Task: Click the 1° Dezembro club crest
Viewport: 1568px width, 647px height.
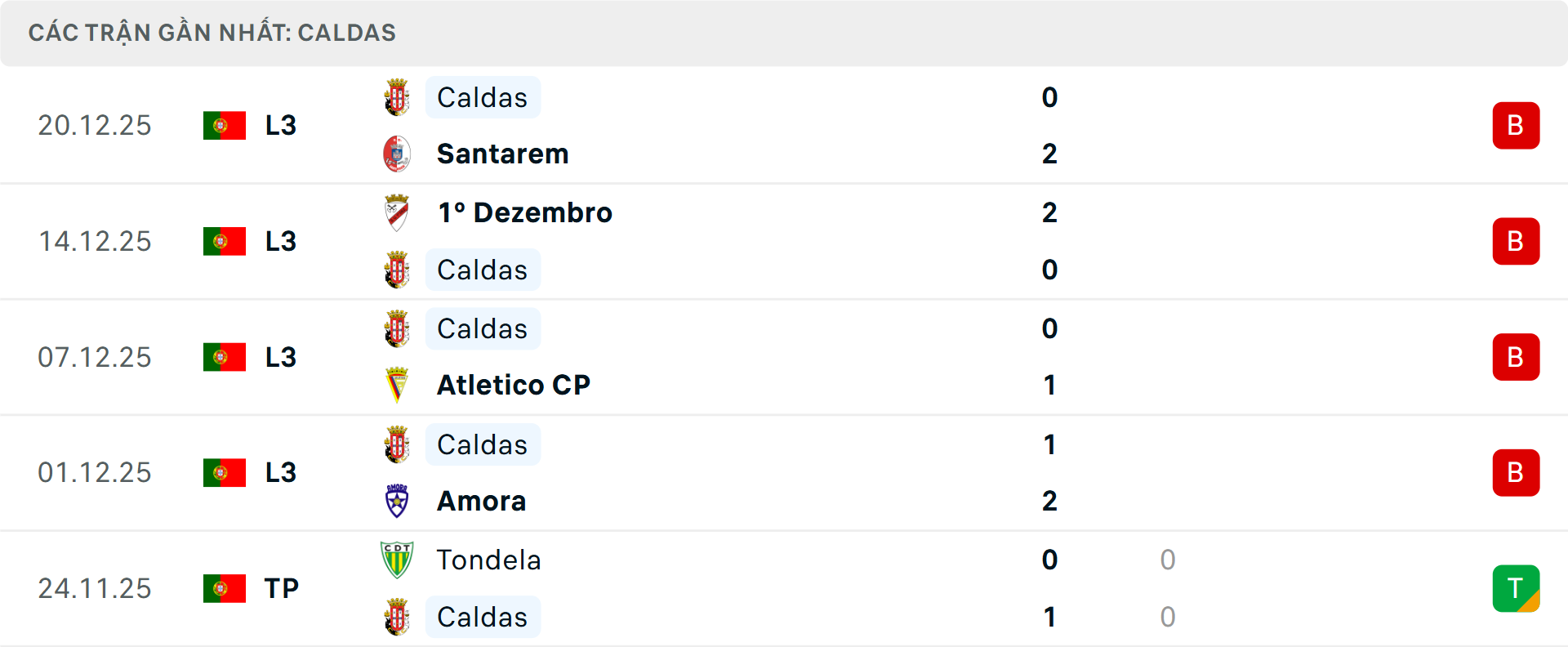Action: pyautogui.click(x=397, y=212)
